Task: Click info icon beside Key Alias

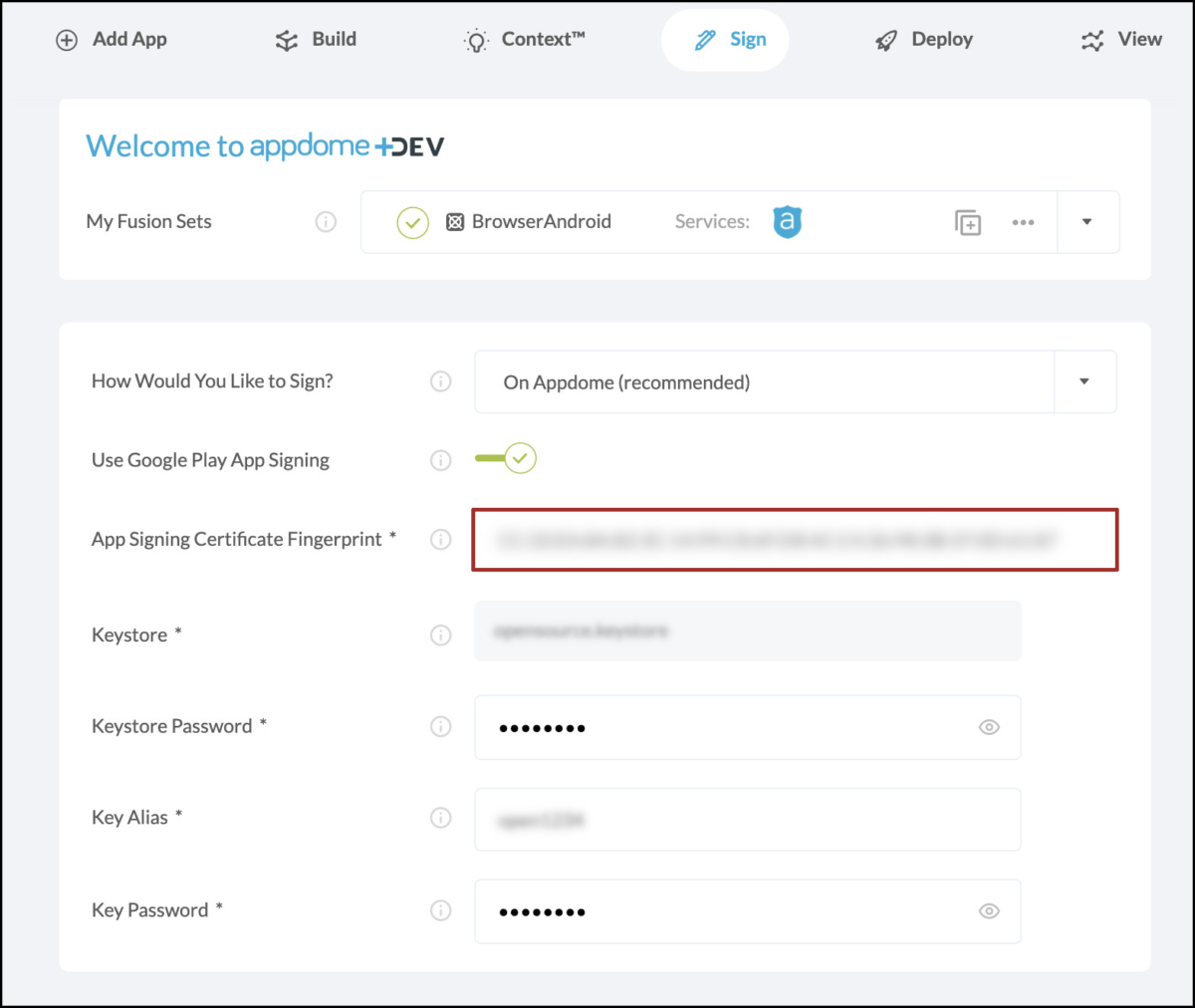Action: 440,818
